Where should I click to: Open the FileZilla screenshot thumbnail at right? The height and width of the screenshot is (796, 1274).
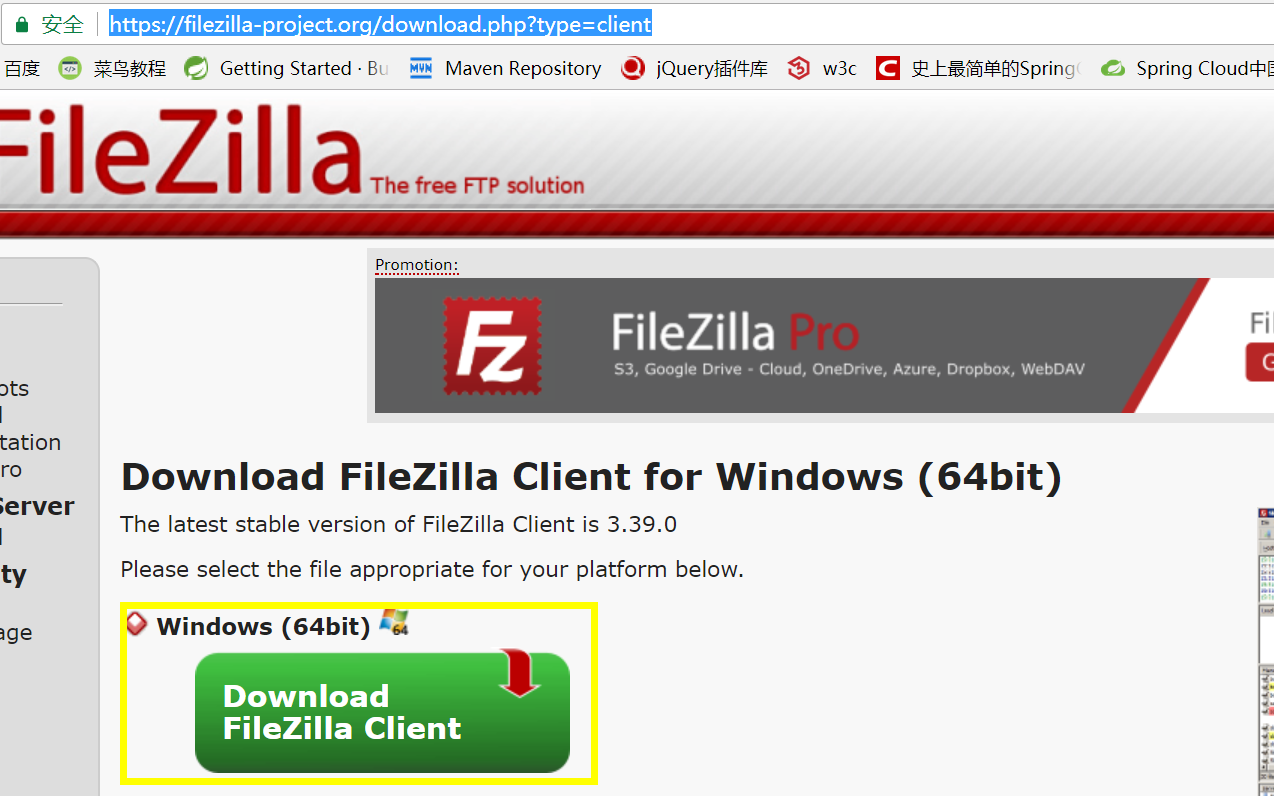pos(1266,650)
